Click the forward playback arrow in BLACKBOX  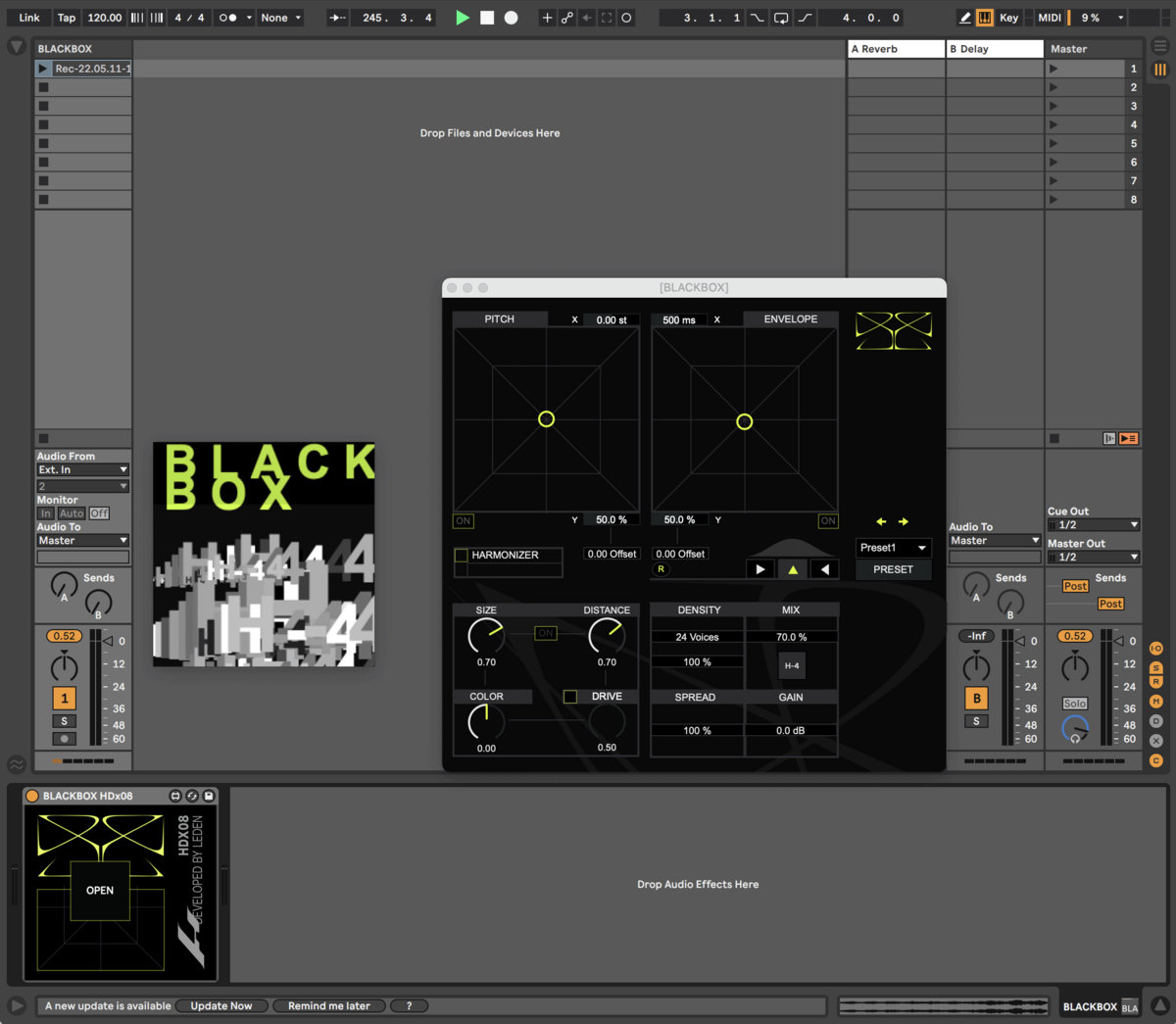[x=759, y=569]
